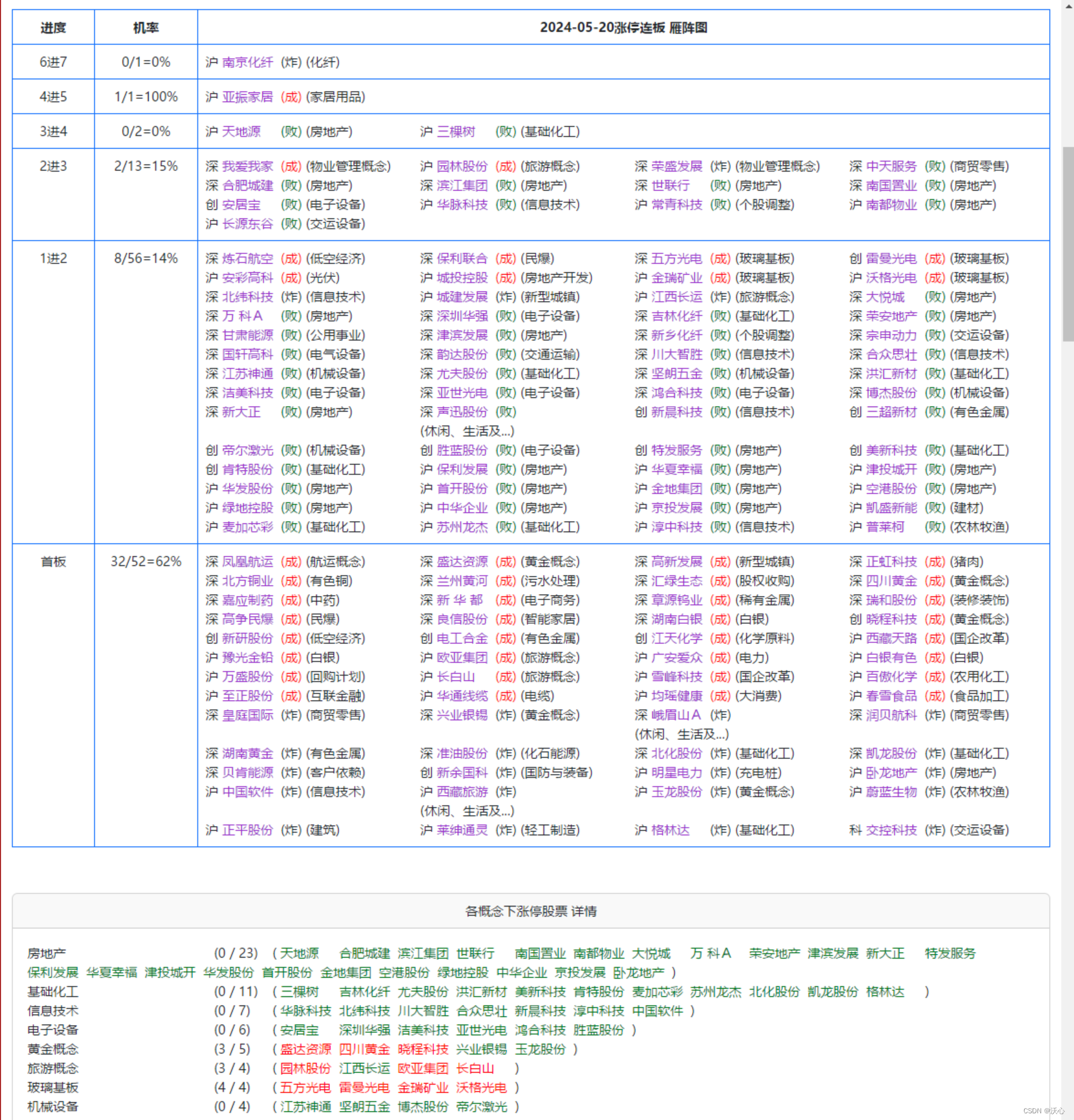Click 国轩高科 in the 1进2 row
Screen dimensions: 1074x1120
point(247,354)
